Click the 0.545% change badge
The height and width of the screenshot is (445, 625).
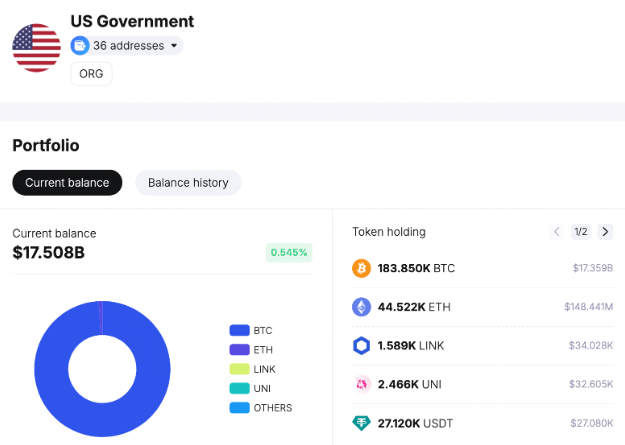pyautogui.click(x=289, y=252)
